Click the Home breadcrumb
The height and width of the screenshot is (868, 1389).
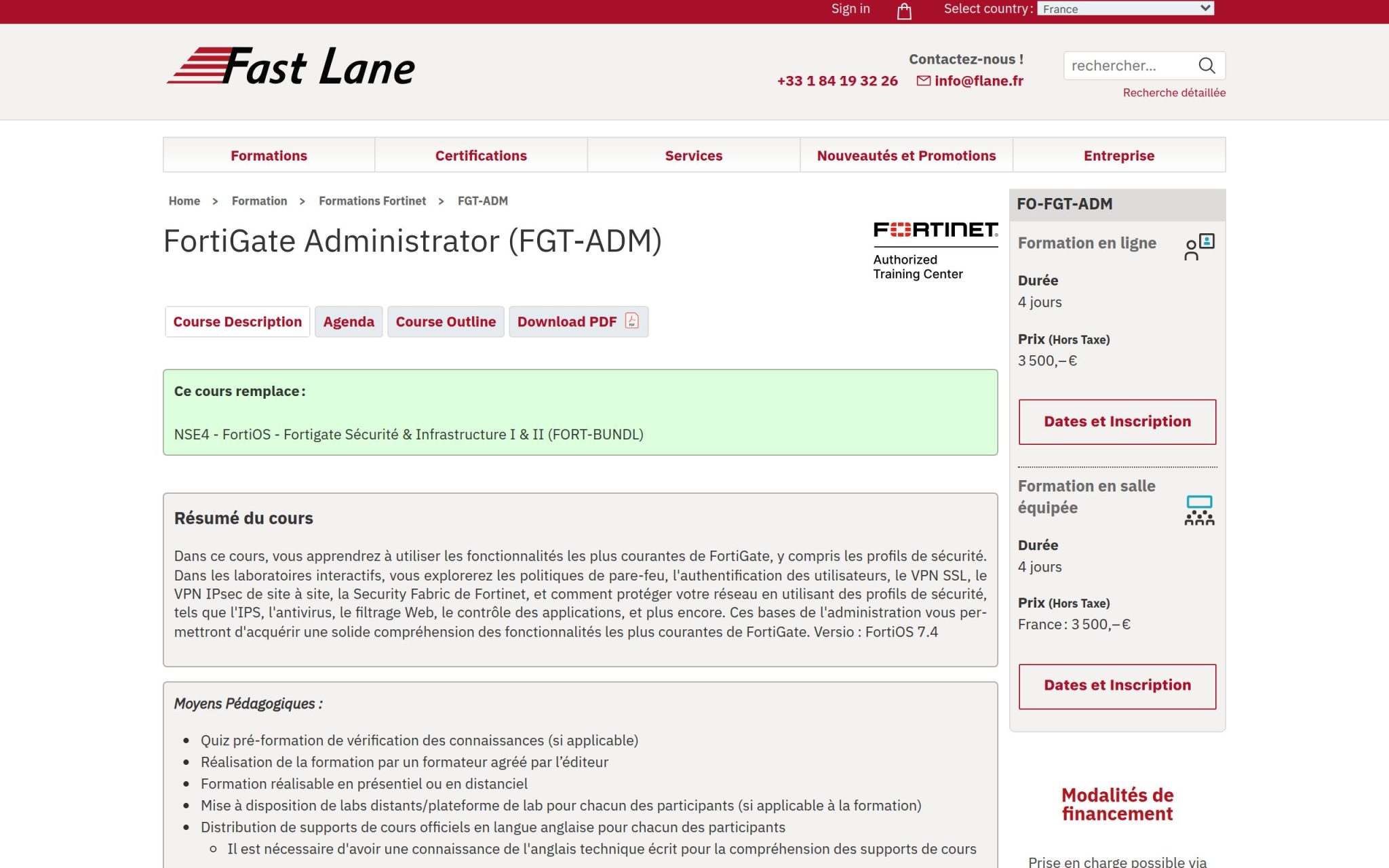pos(184,201)
